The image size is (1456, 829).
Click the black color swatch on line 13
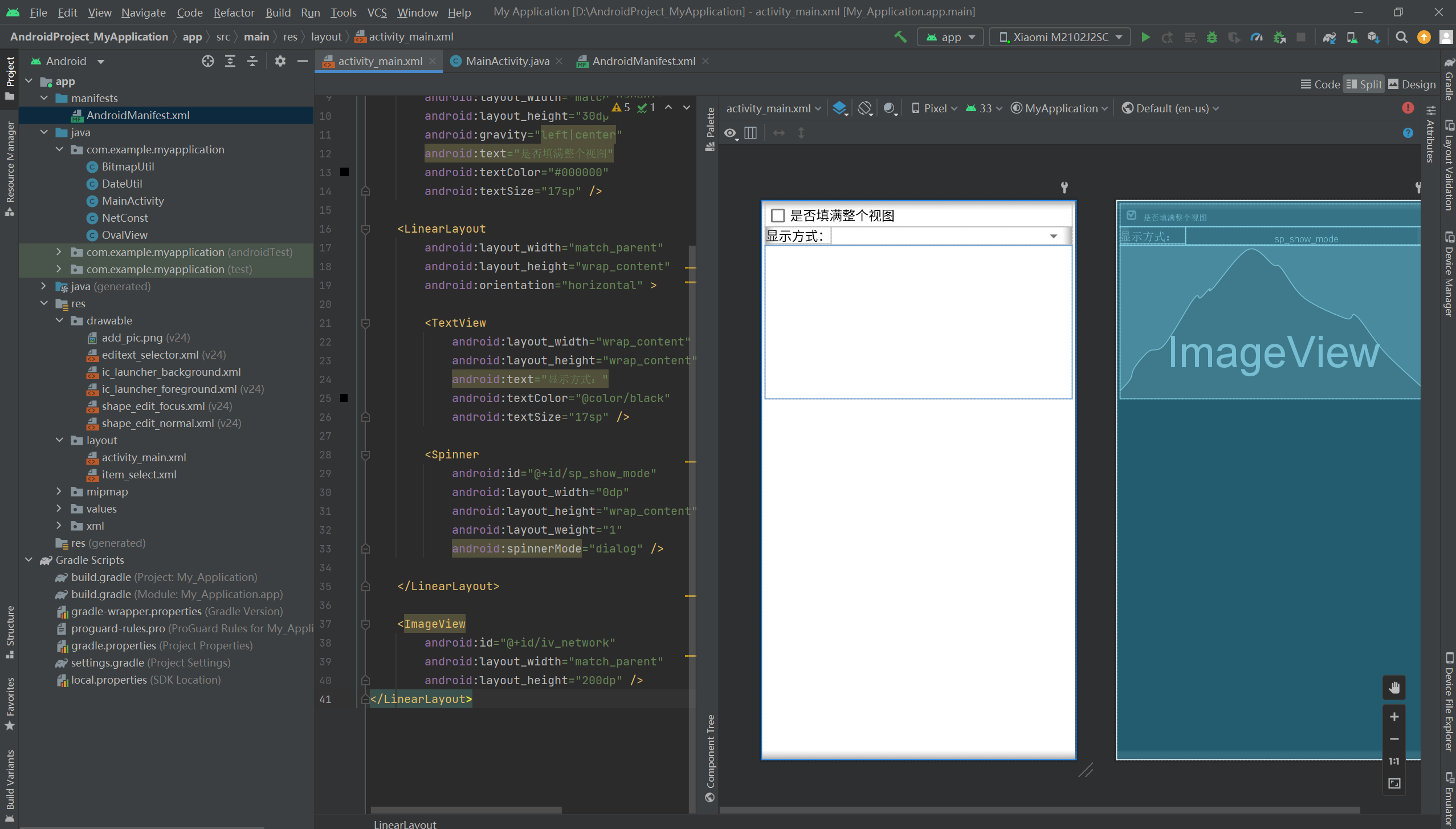click(344, 172)
